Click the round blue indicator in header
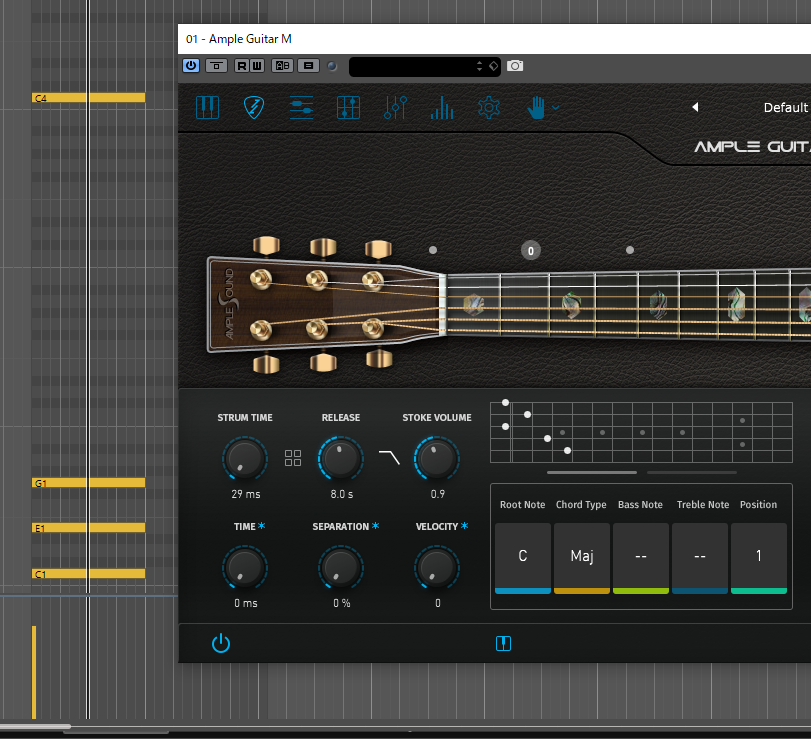811x739 pixels. point(332,66)
